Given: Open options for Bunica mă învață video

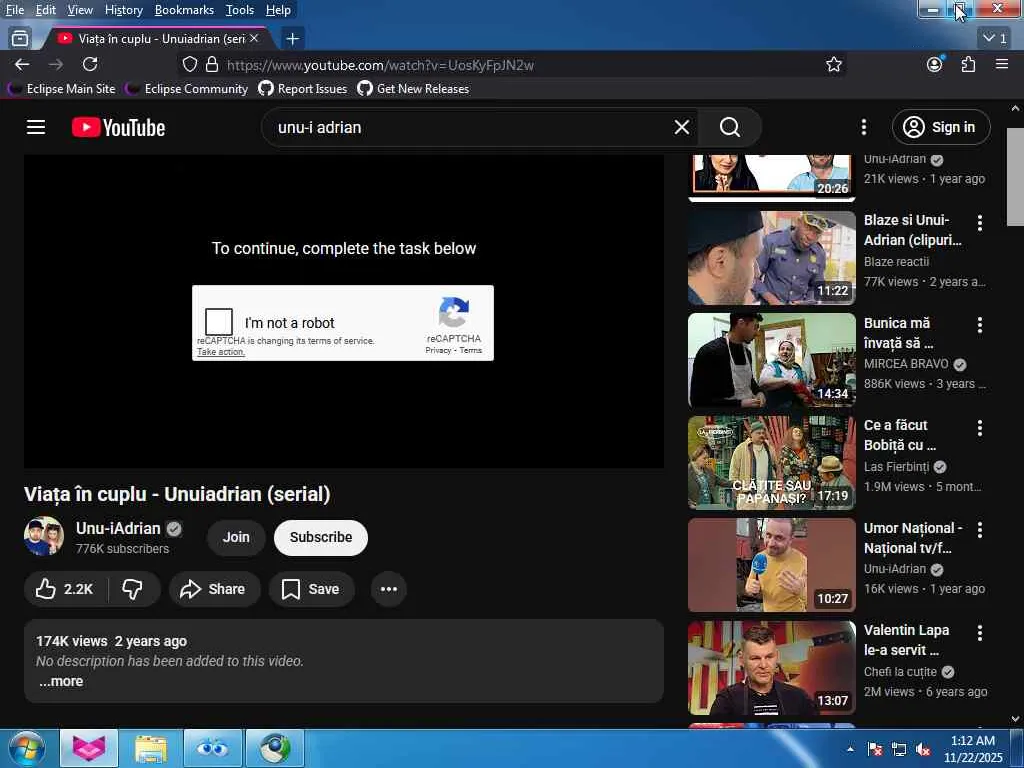Looking at the screenshot, I should [980, 325].
